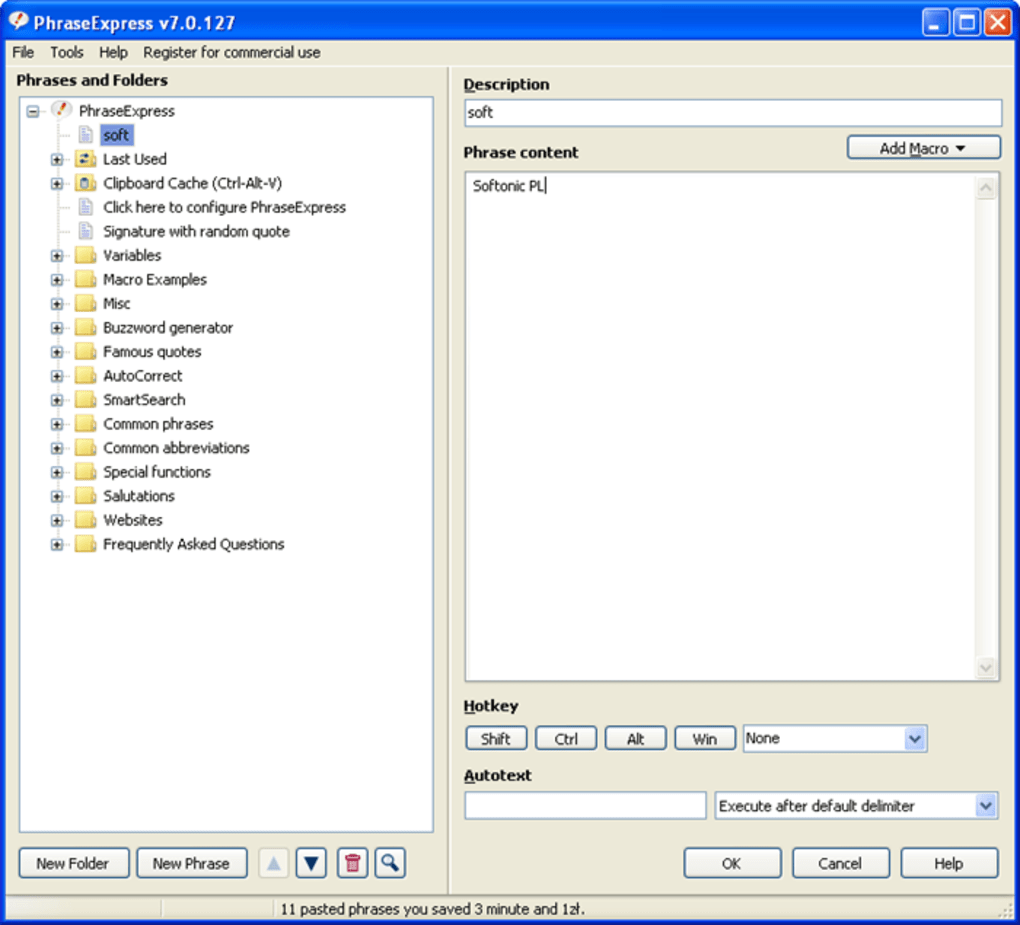Click the Cancel button

pyautogui.click(x=840, y=863)
